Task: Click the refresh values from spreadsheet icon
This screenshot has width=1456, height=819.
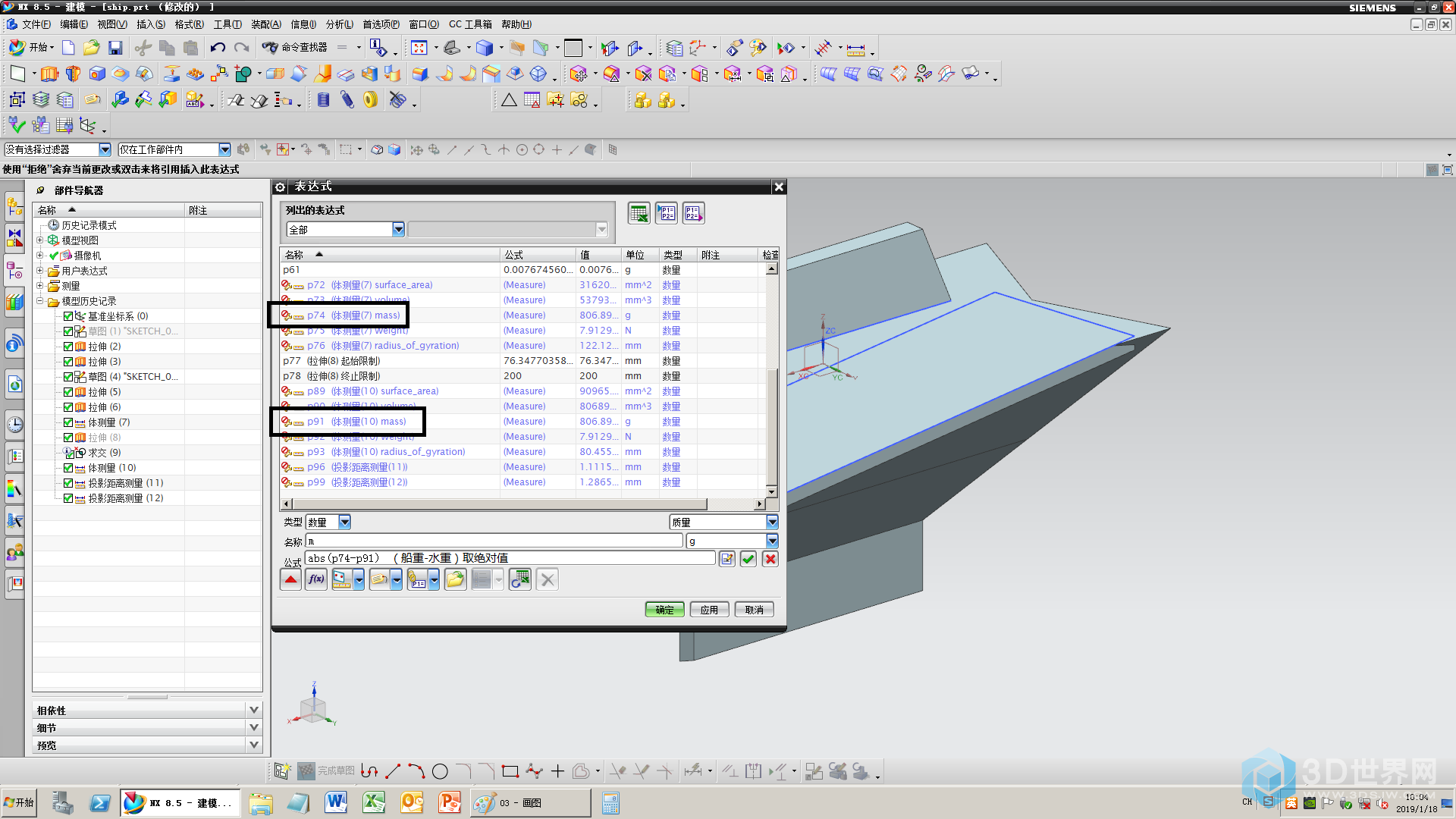Action: coord(519,580)
